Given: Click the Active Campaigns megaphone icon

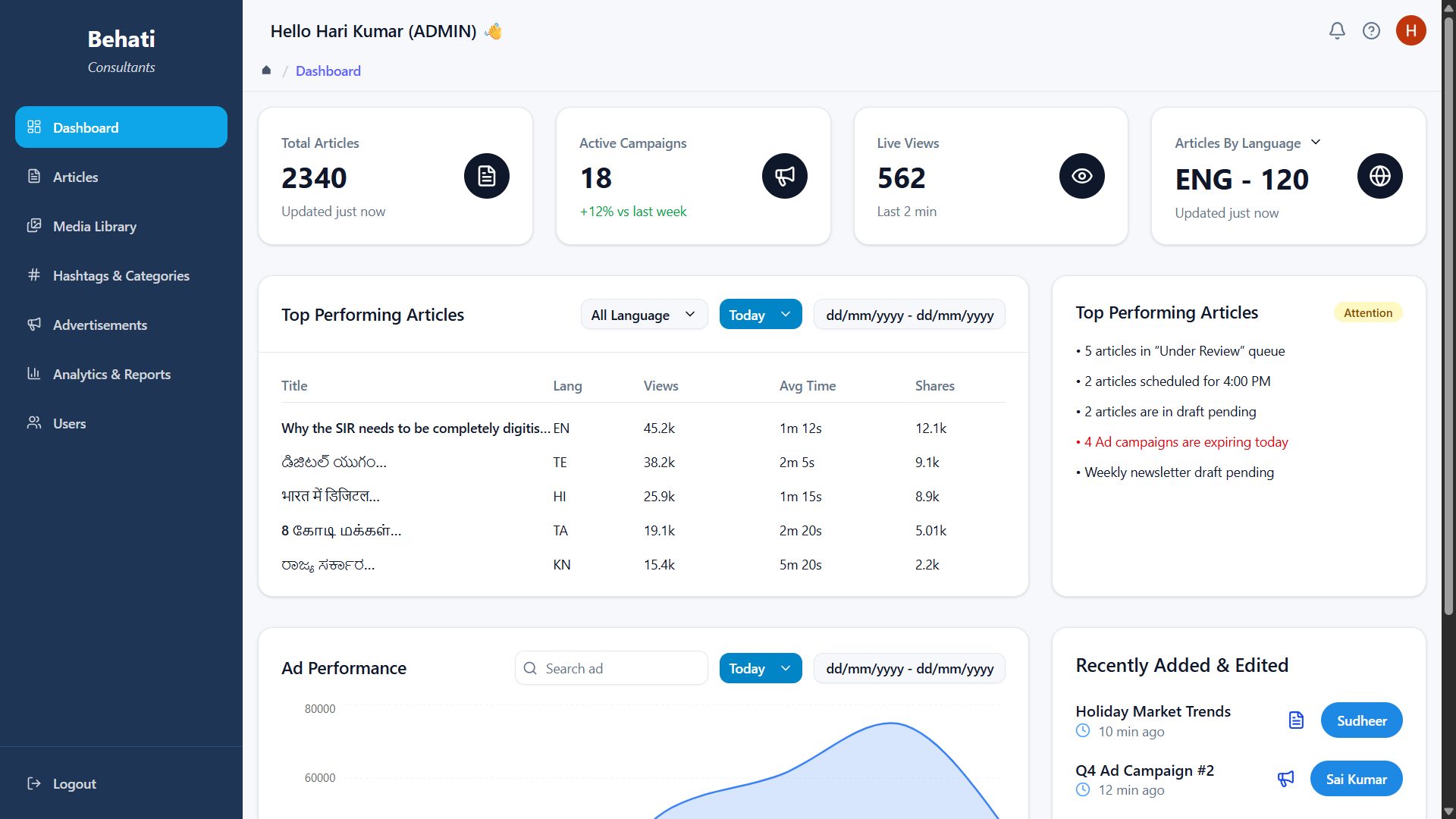Looking at the screenshot, I should 784,176.
